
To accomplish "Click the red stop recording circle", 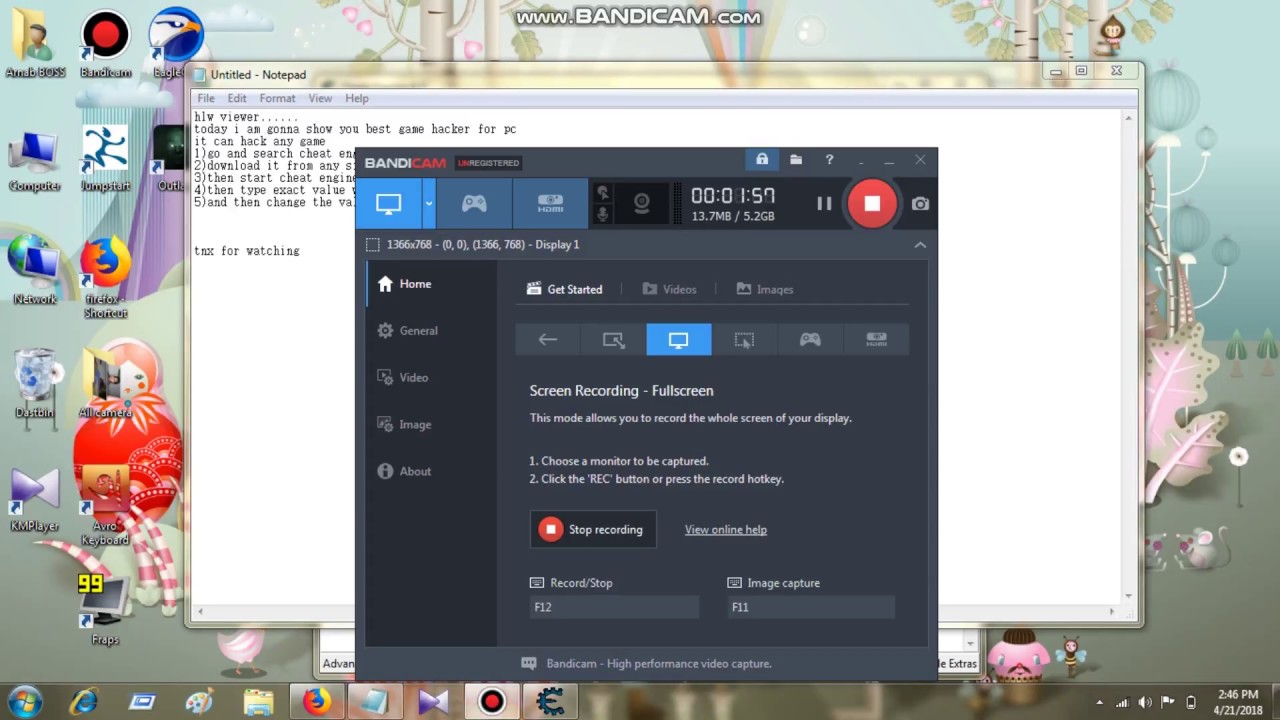I will click(872, 203).
